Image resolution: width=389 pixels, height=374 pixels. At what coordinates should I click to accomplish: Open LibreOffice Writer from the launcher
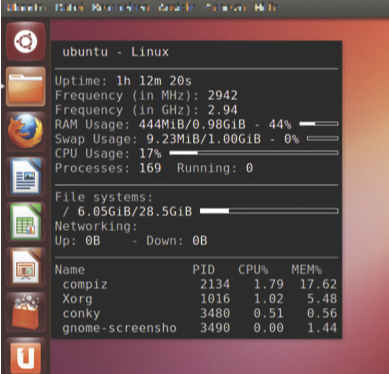click(25, 176)
